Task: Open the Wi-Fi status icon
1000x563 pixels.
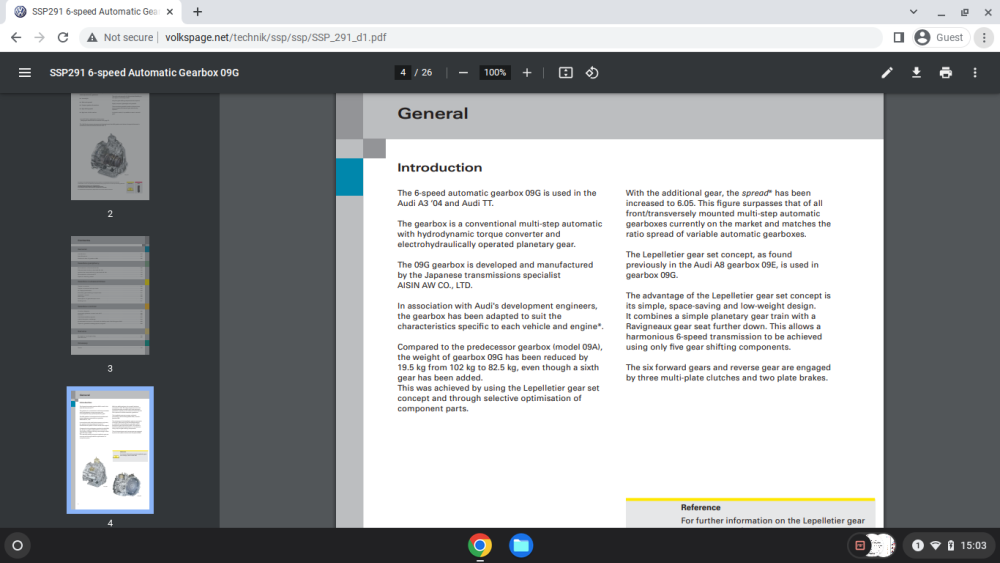Action: click(936, 545)
